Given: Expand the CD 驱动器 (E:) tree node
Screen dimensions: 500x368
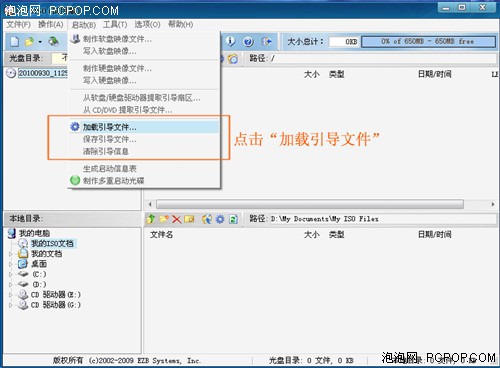Looking at the screenshot, I should click(x=11, y=295).
